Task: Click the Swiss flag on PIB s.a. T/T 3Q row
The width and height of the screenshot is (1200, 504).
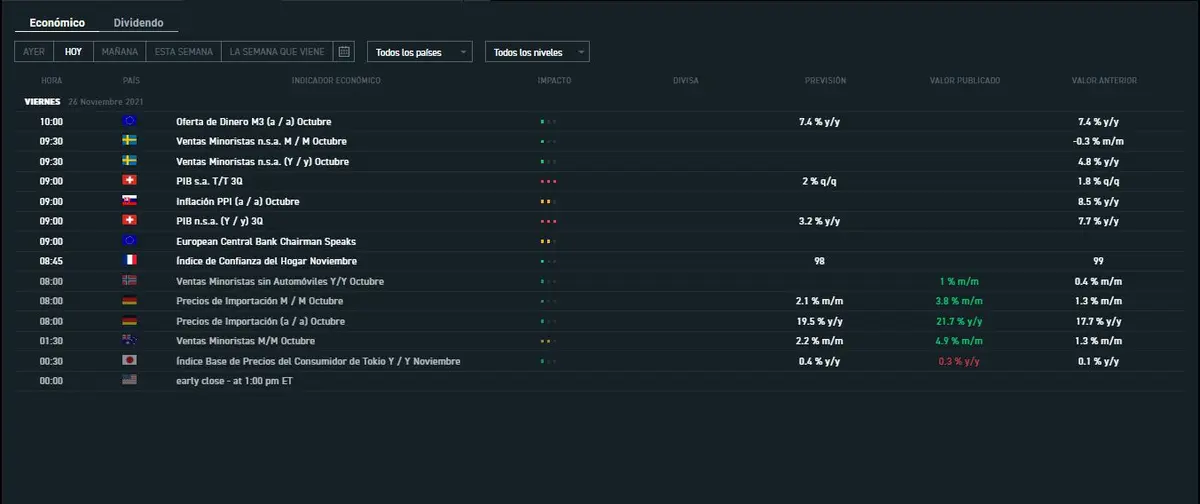Action: [130, 181]
